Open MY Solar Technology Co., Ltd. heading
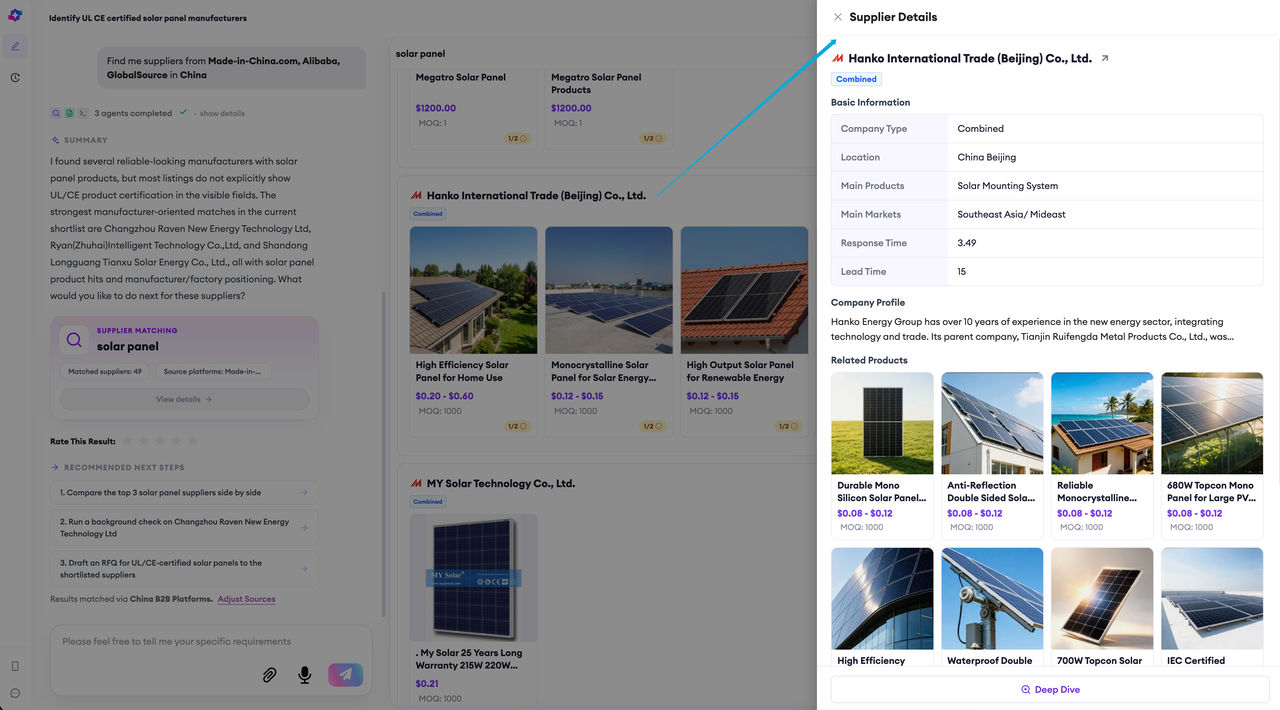This screenshot has height=710, width=1280. [501, 484]
